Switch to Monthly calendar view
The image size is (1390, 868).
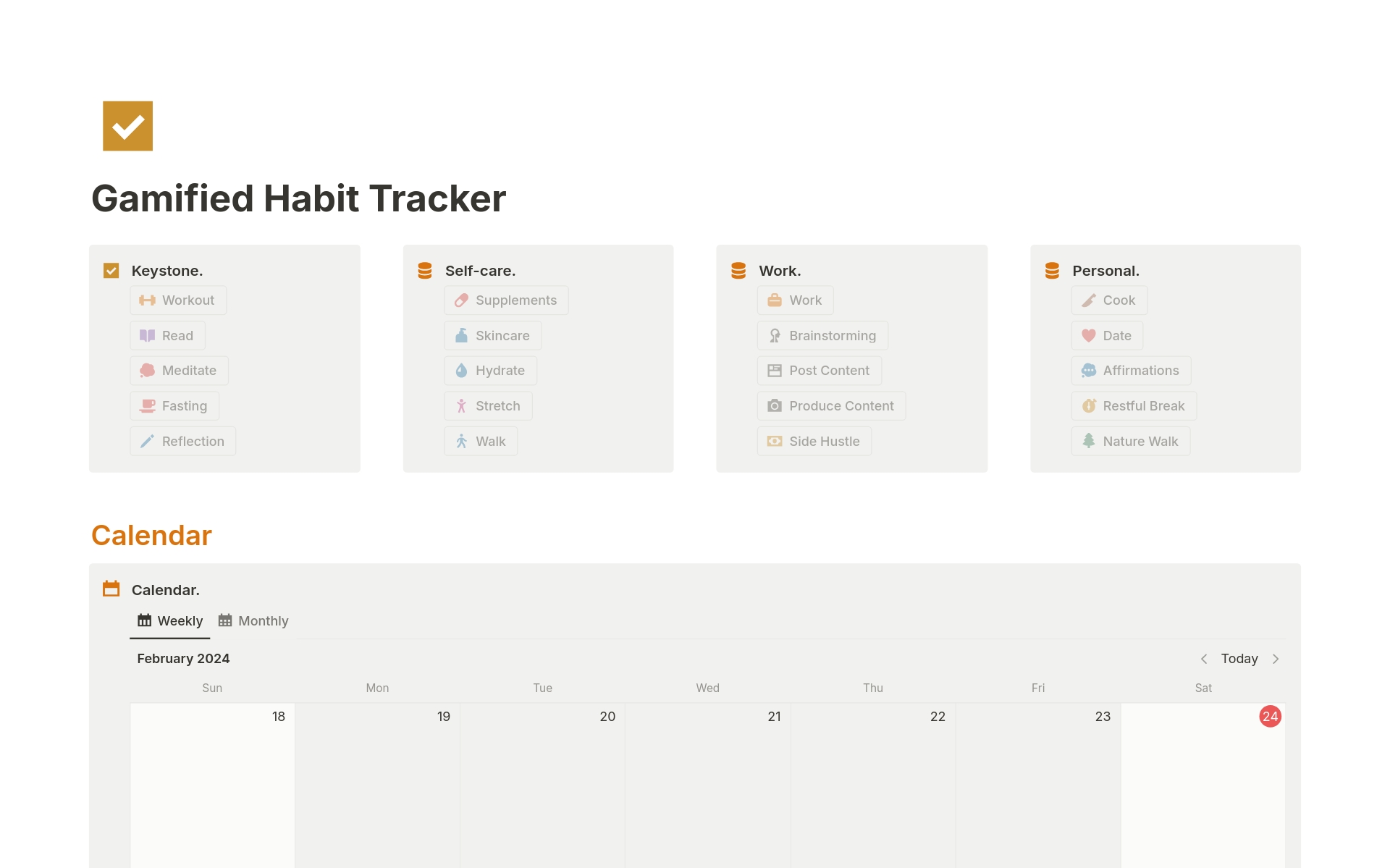coord(251,620)
